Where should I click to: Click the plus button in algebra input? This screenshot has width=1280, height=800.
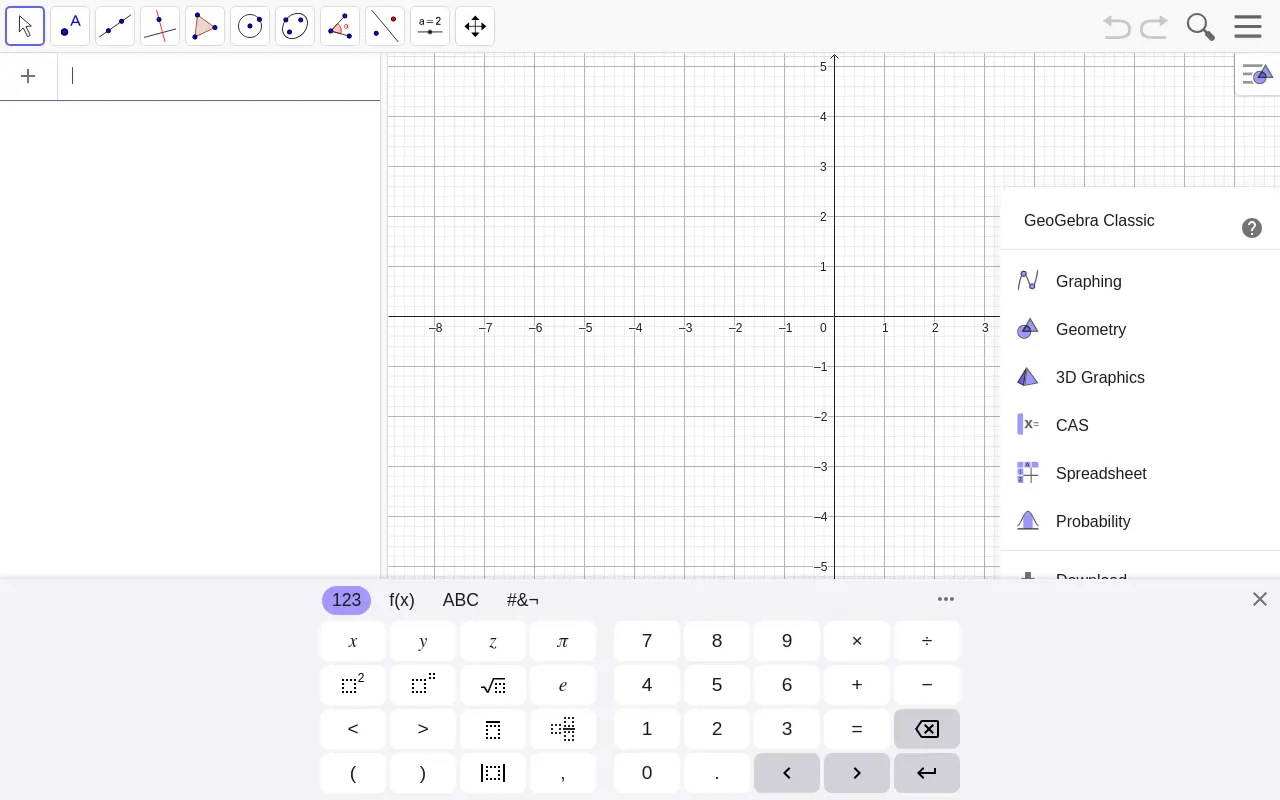click(x=28, y=76)
